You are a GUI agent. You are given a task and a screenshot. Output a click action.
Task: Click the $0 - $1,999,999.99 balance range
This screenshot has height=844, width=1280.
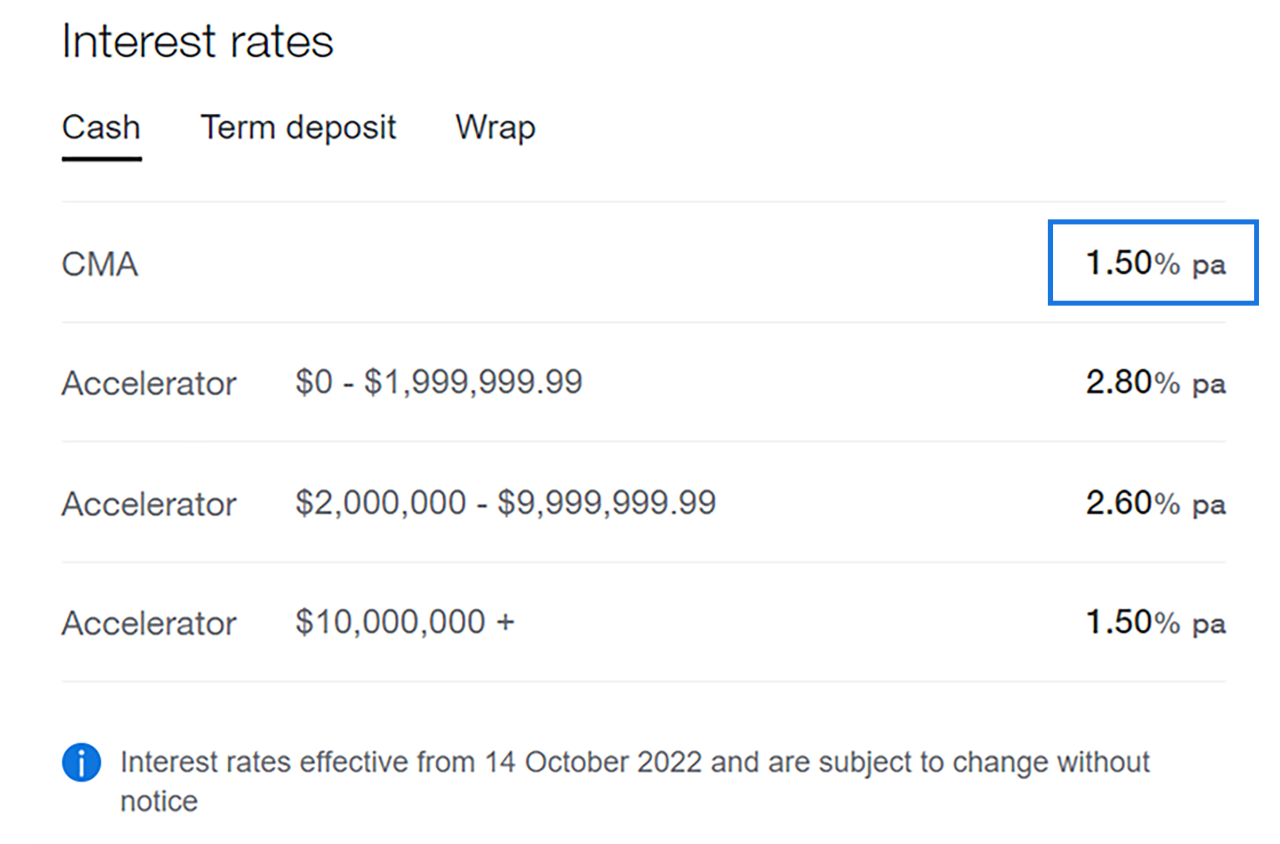point(439,382)
